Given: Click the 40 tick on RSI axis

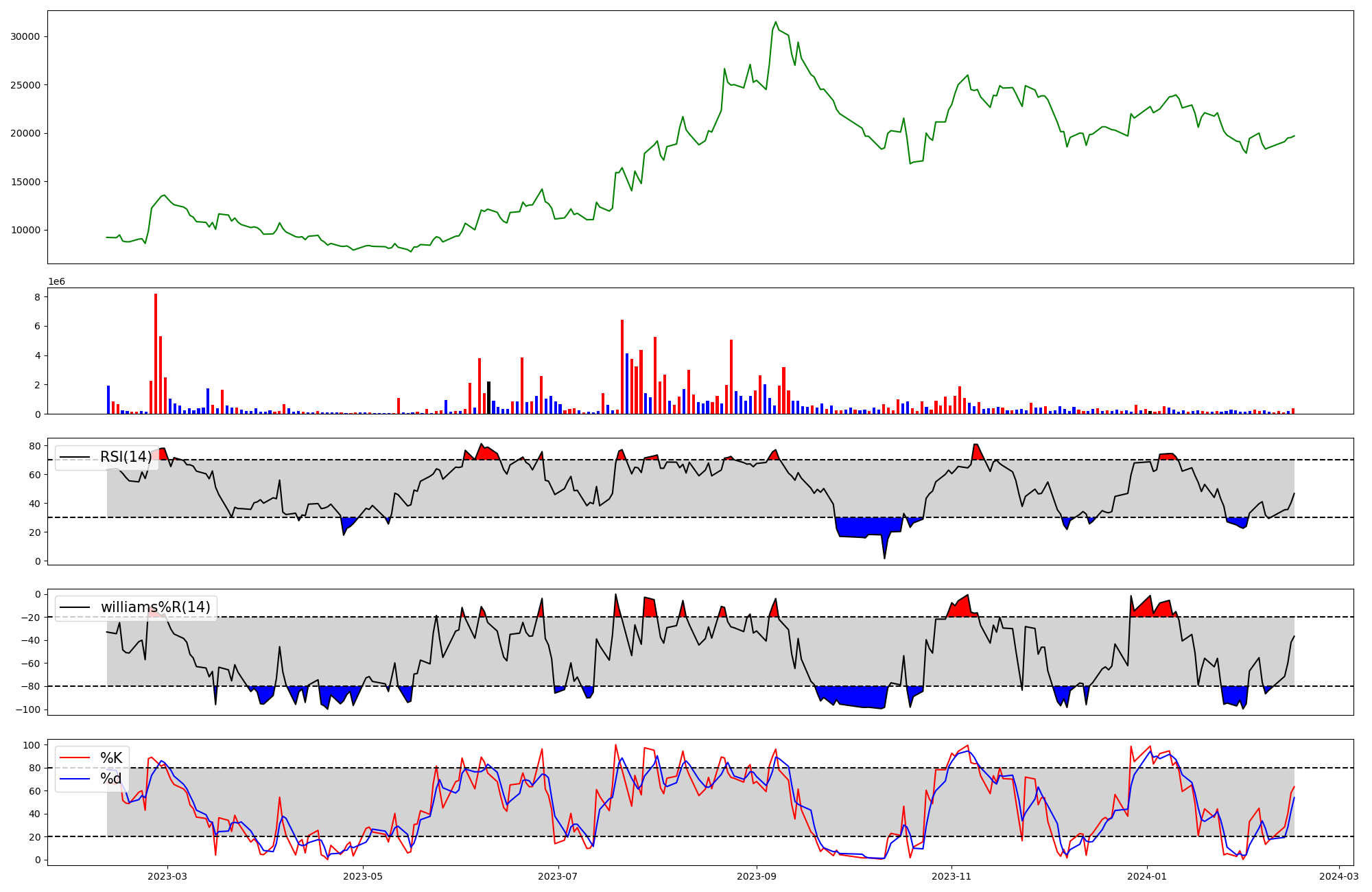Looking at the screenshot, I should click(x=35, y=504).
